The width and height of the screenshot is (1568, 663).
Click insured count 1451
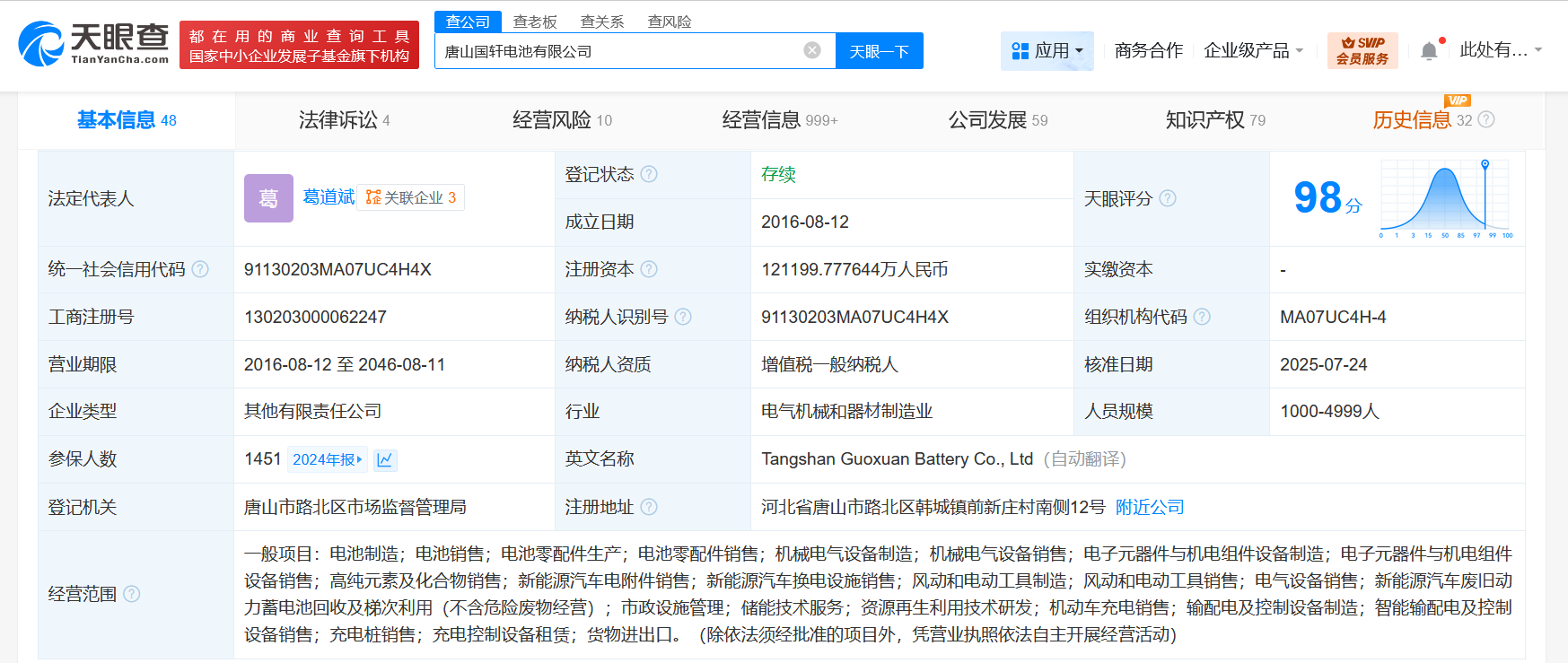pyautogui.click(x=263, y=459)
